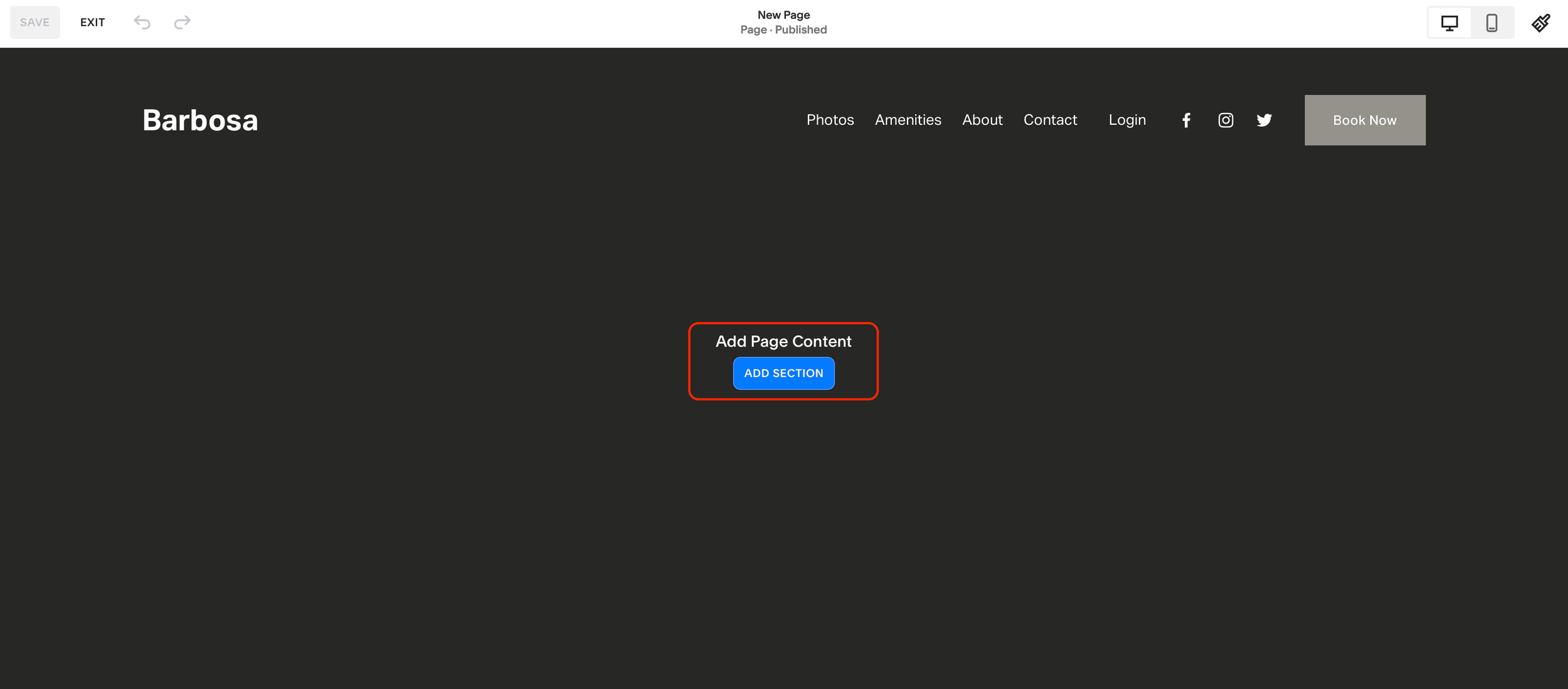The image size is (1568, 689).
Task: Click the Instagram social icon
Action: coord(1226,120)
